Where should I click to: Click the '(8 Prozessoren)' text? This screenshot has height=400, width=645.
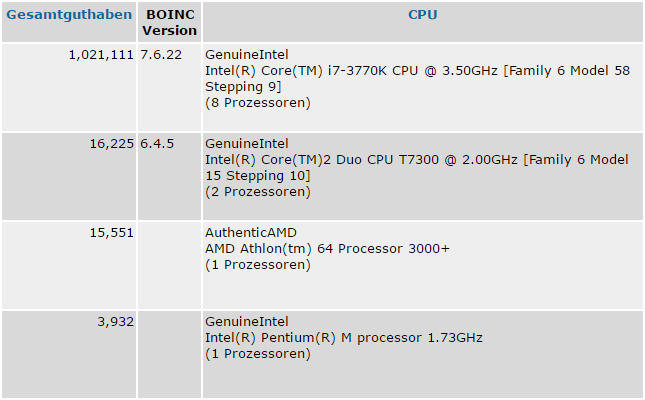[258, 102]
